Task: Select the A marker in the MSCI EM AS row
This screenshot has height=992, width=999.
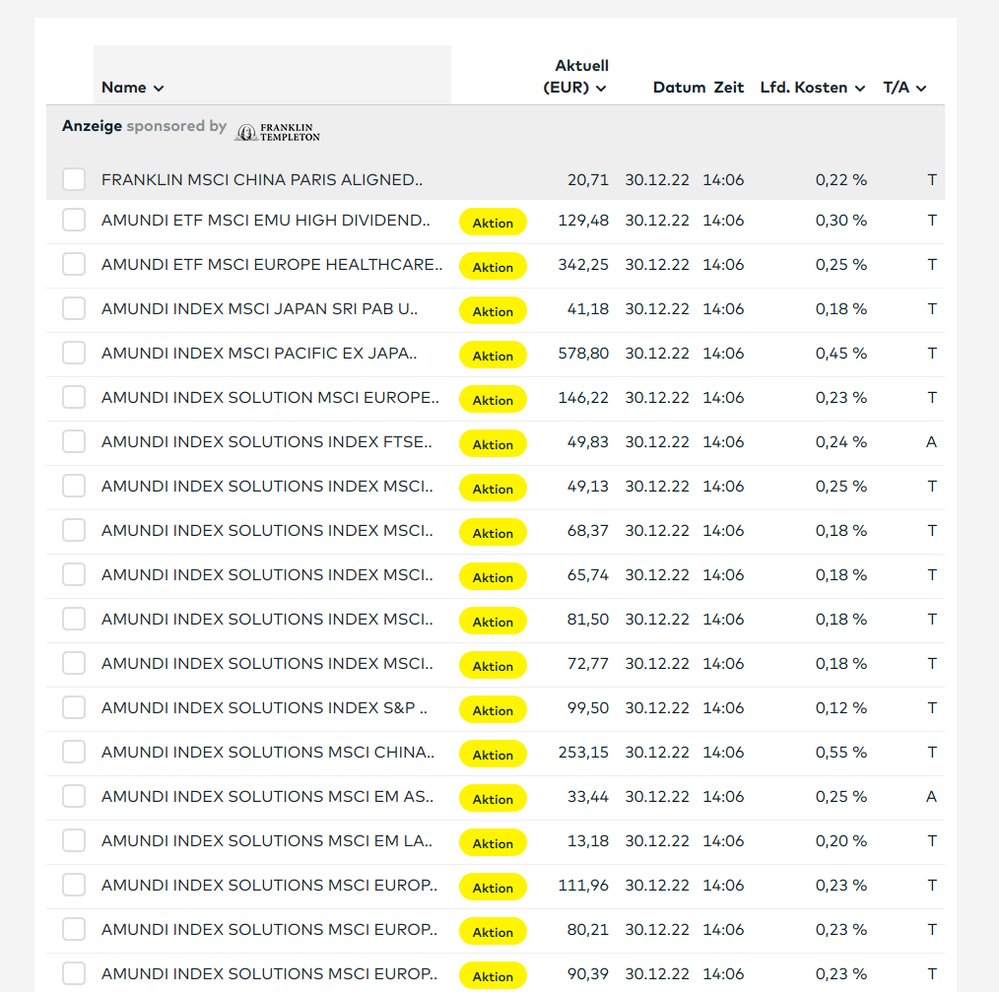Action: click(931, 796)
